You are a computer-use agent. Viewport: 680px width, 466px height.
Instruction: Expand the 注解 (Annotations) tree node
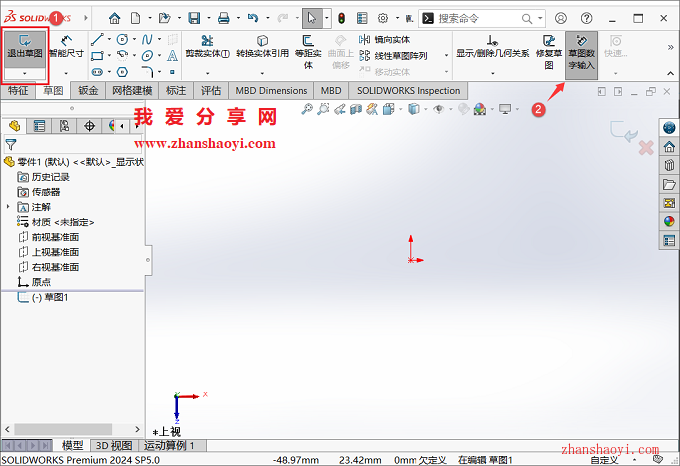click(x=8, y=206)
